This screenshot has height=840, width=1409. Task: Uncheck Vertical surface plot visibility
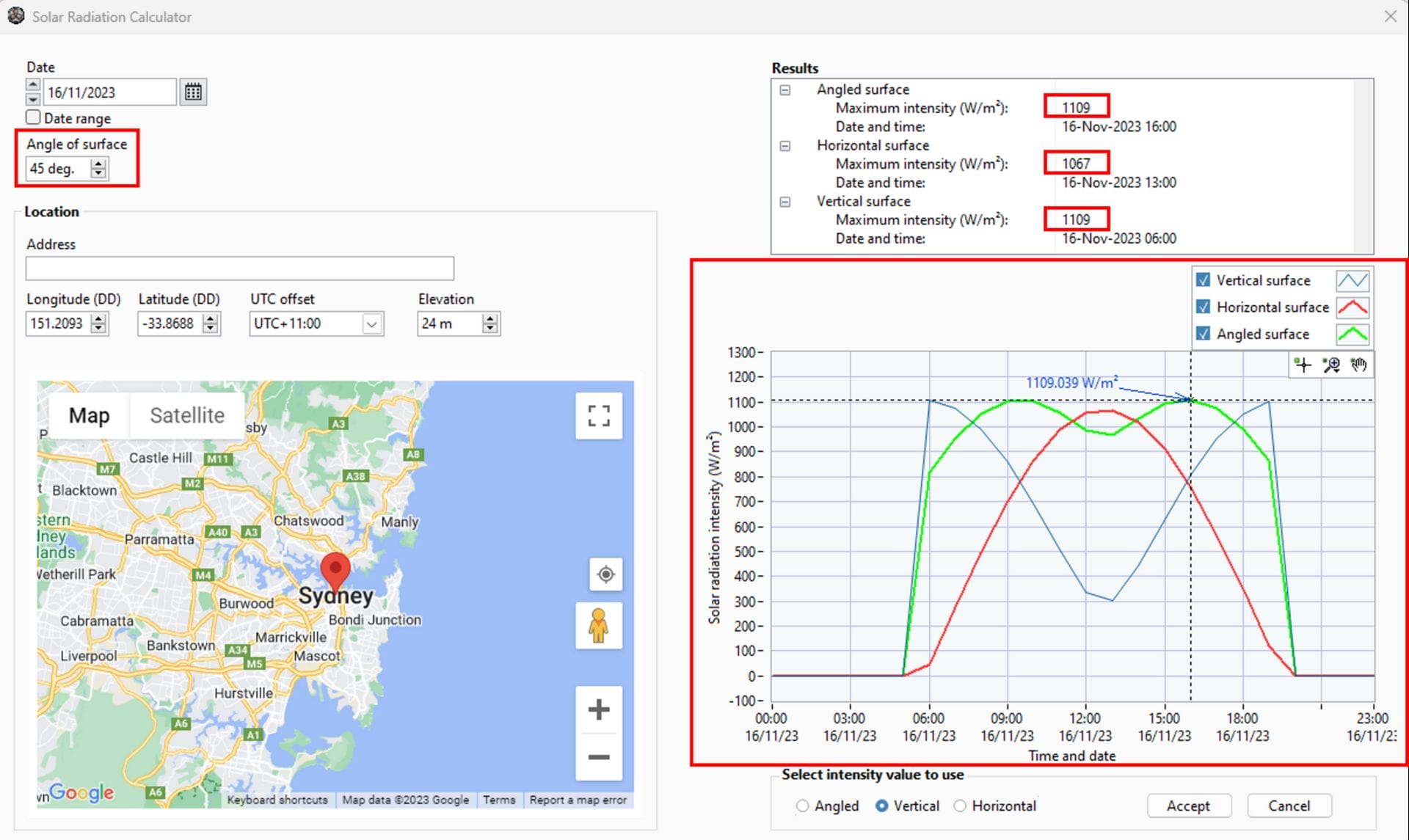pyautogui.click(x=1204, y=280)
